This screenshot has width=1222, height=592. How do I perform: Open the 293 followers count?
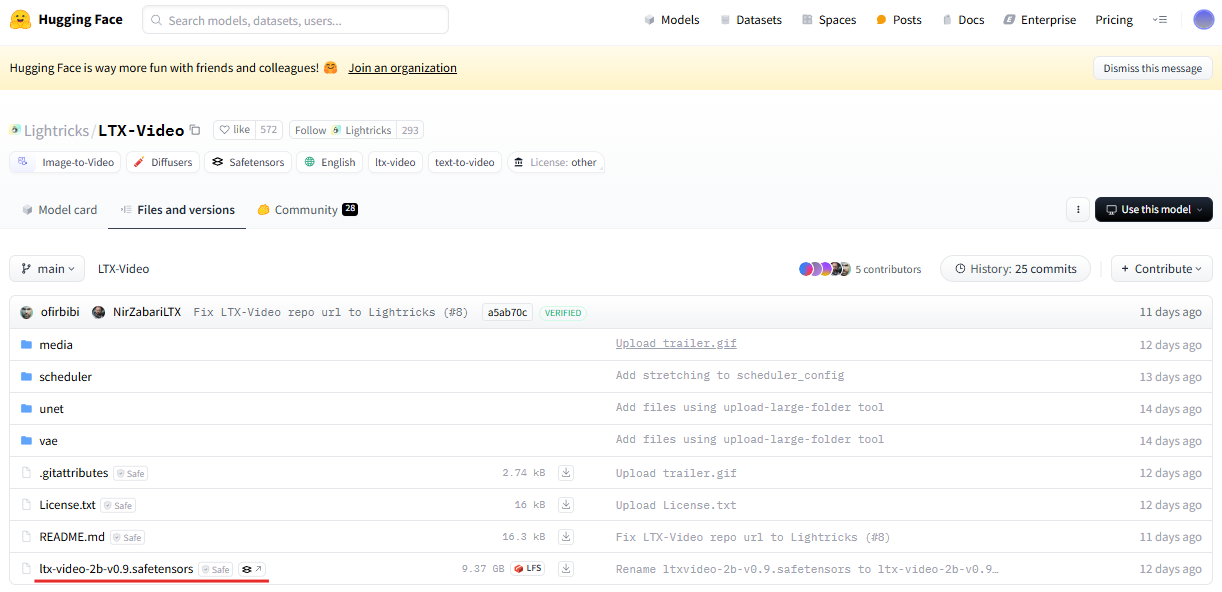pyautogui.click(x=410, y=130)
